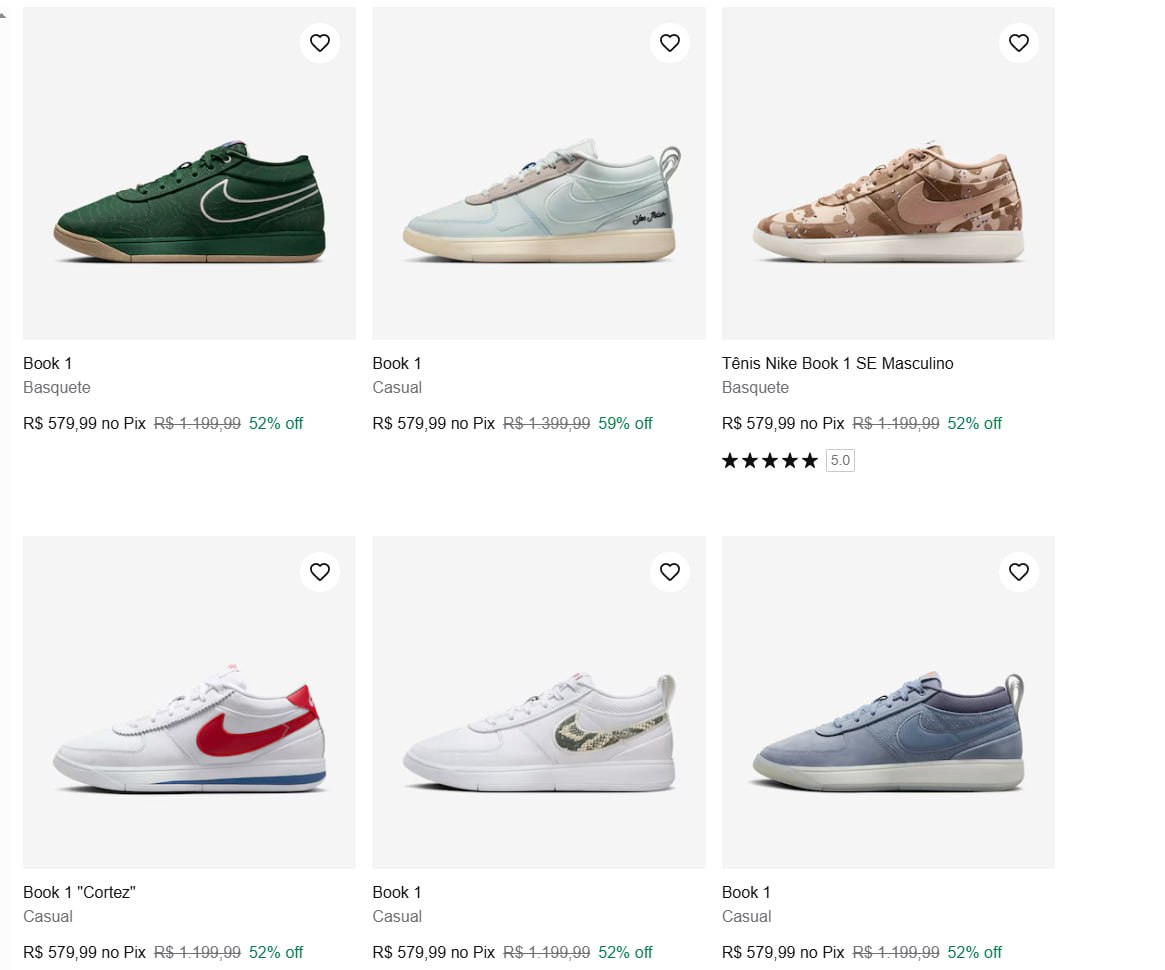The height and width of the screenshot is (970, 1165).
Task: Click the heart icon on white snakeskin-swoosh Book 1
Action: coord(669,571)
